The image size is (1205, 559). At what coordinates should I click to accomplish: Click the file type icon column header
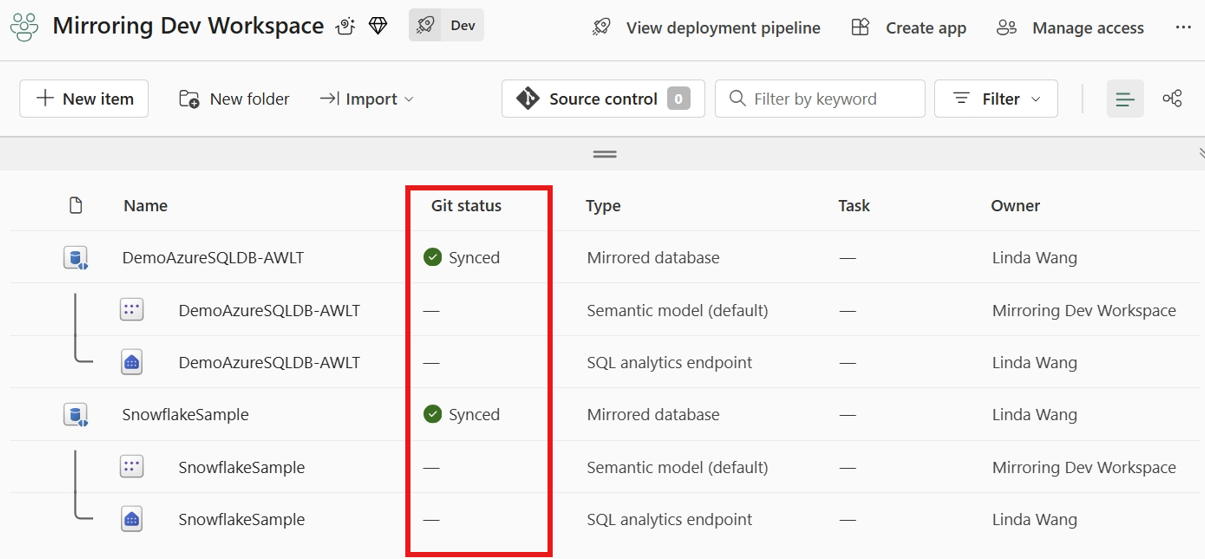(76, 205)
